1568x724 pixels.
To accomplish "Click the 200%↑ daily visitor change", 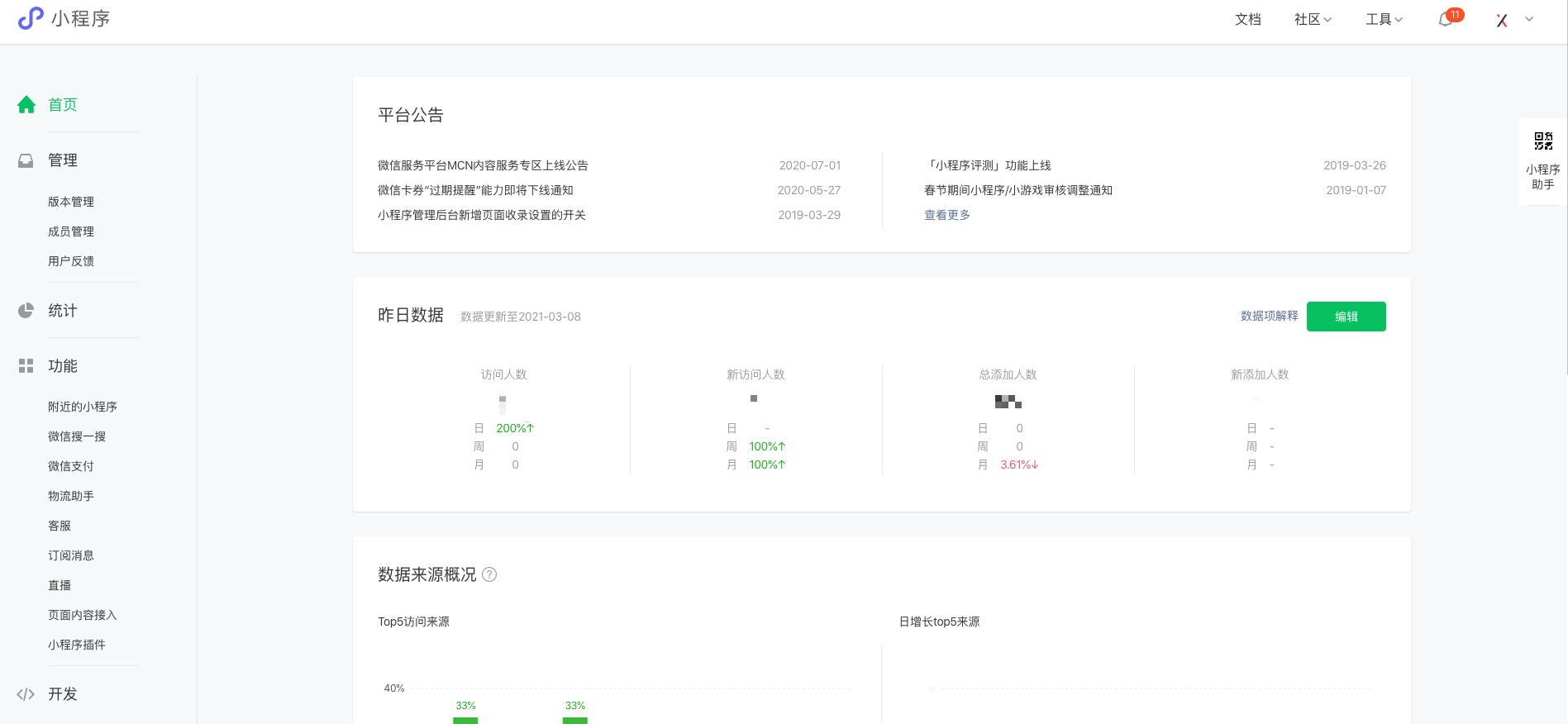I will (x=515, y=428).
